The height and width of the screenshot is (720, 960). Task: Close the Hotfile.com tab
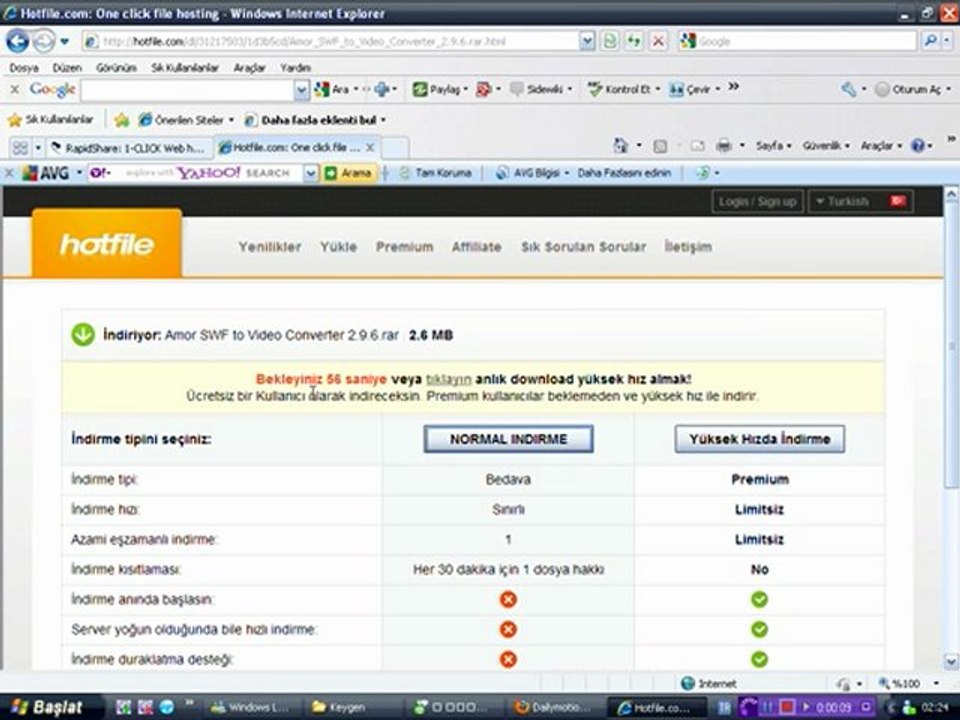(370, 148)
